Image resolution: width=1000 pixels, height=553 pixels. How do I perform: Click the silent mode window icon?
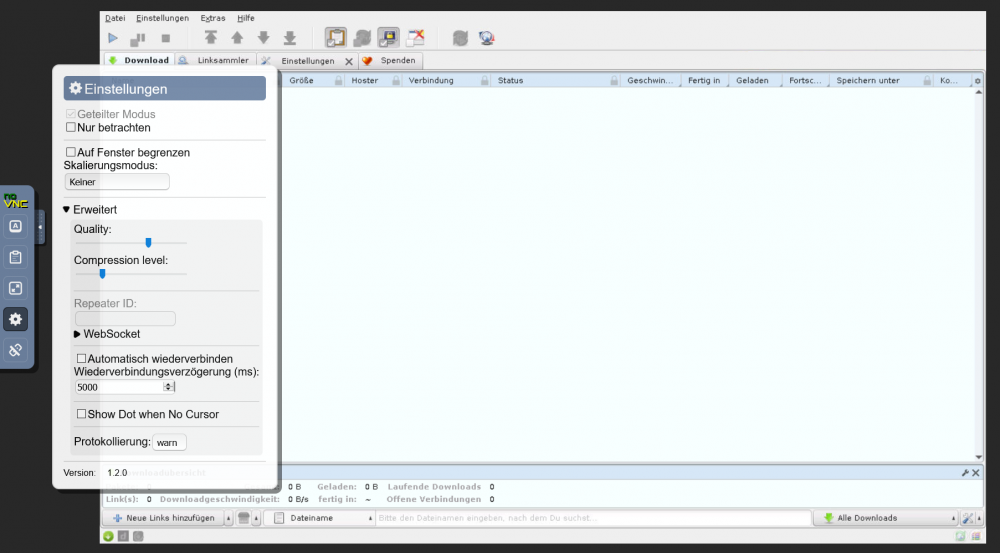tap(416, 38)
